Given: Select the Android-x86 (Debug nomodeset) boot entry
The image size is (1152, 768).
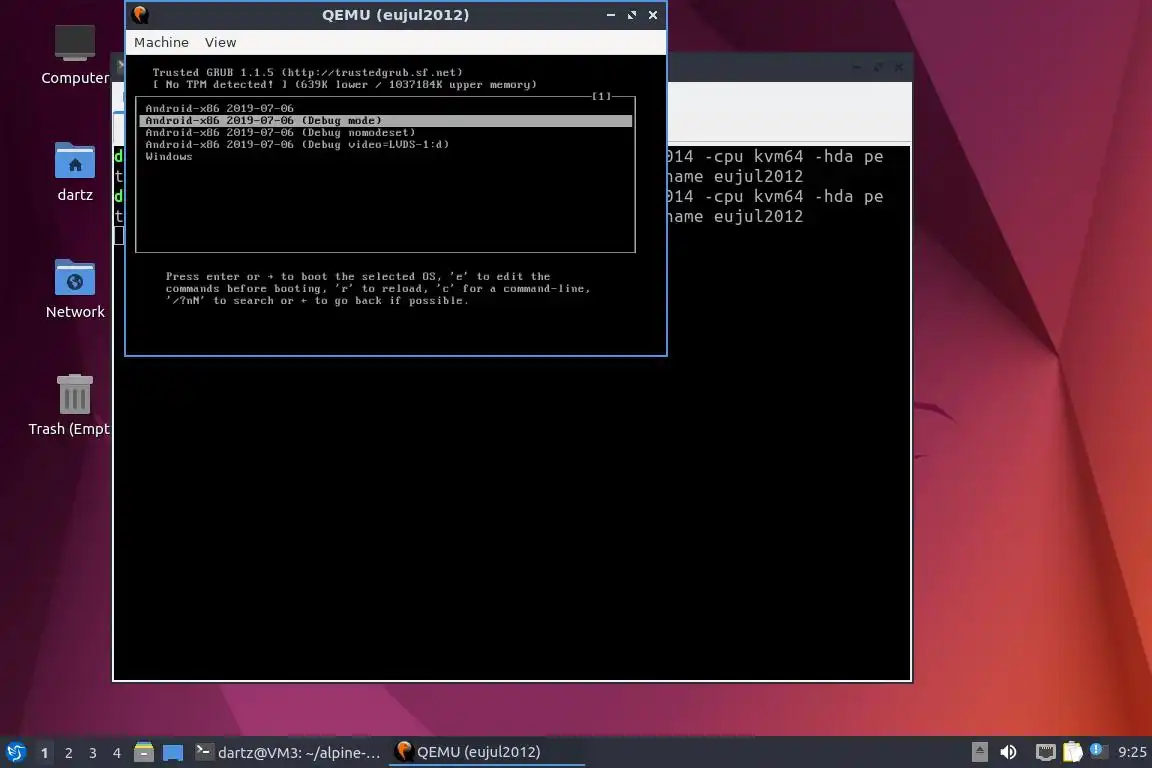Looking at the screenshot, I should 385,132.
